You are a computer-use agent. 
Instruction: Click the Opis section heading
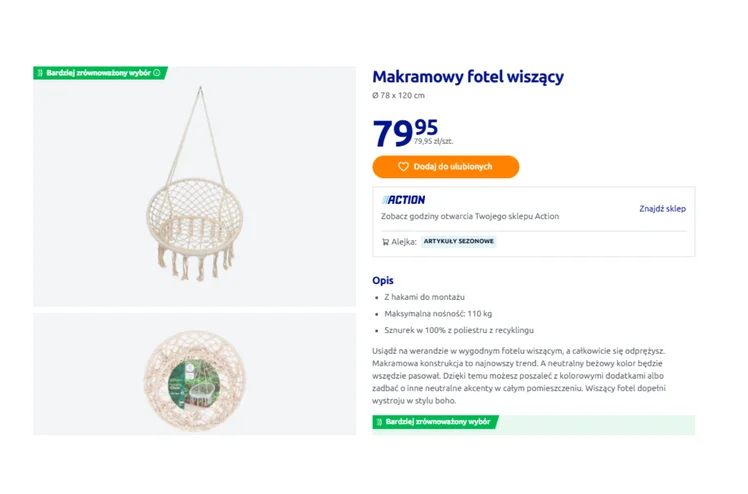382,280
